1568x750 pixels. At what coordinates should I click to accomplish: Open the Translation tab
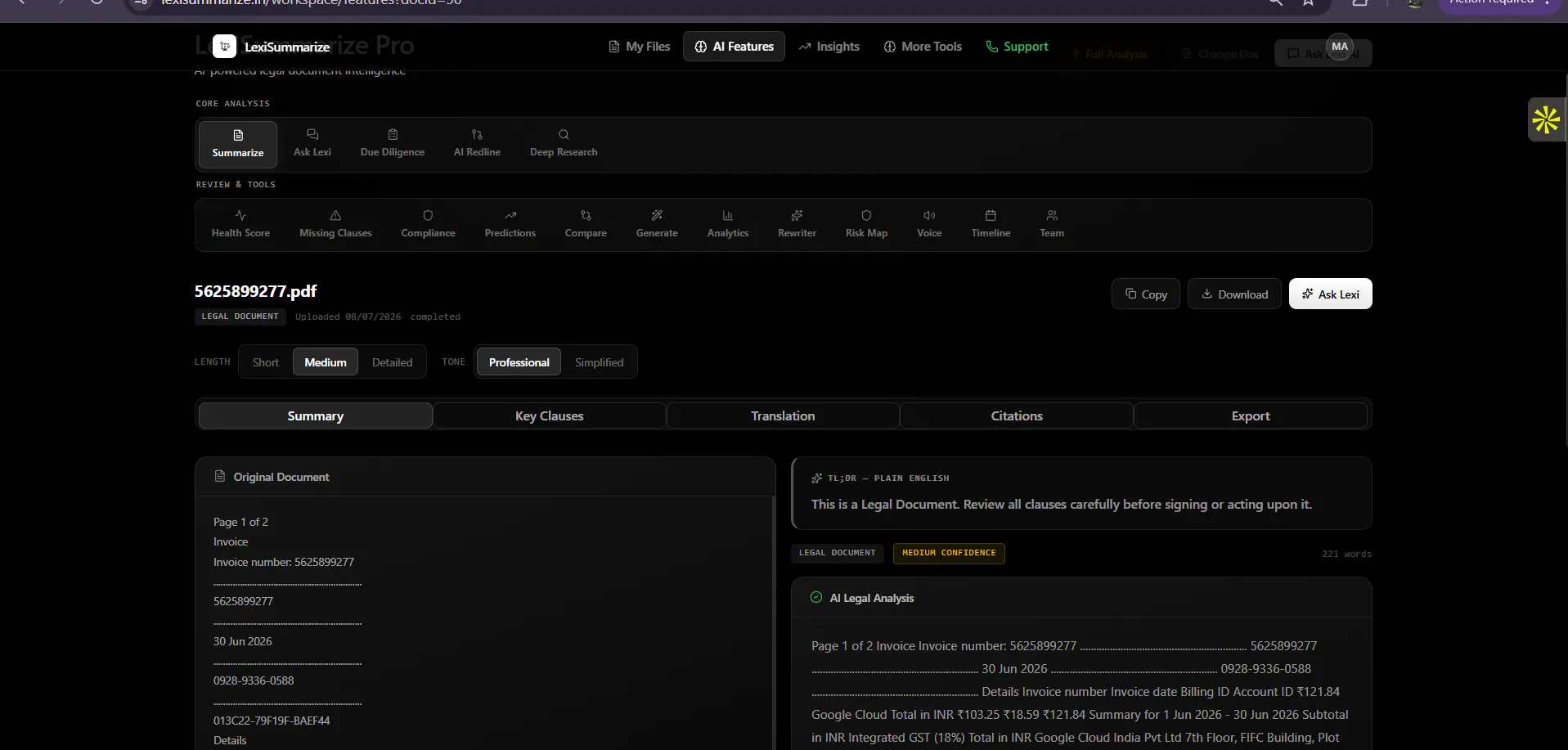pos(783,415)
